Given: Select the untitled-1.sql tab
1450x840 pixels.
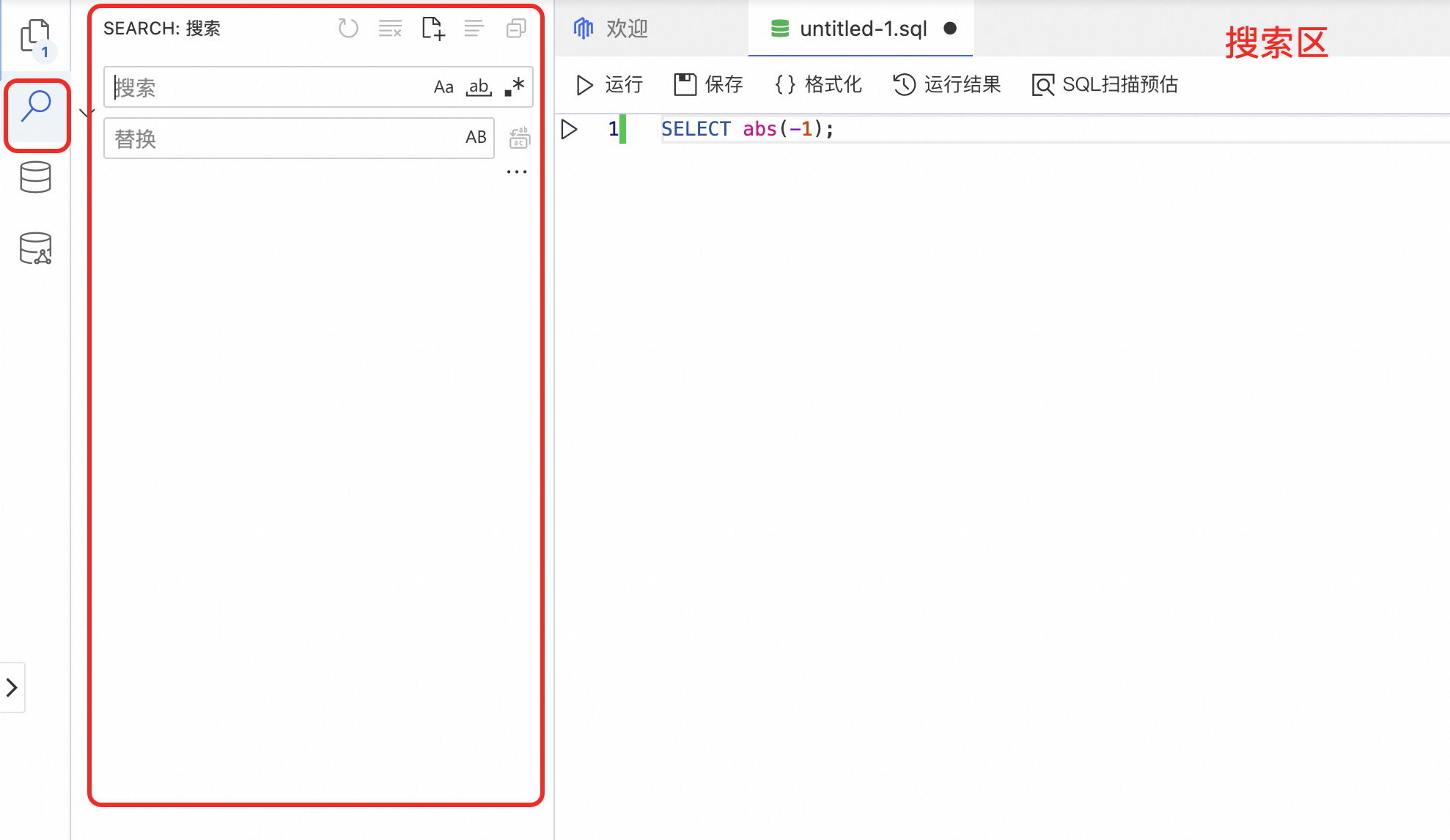Looking at the screenshot, I should pyautogui.click(x=863, y=29).
